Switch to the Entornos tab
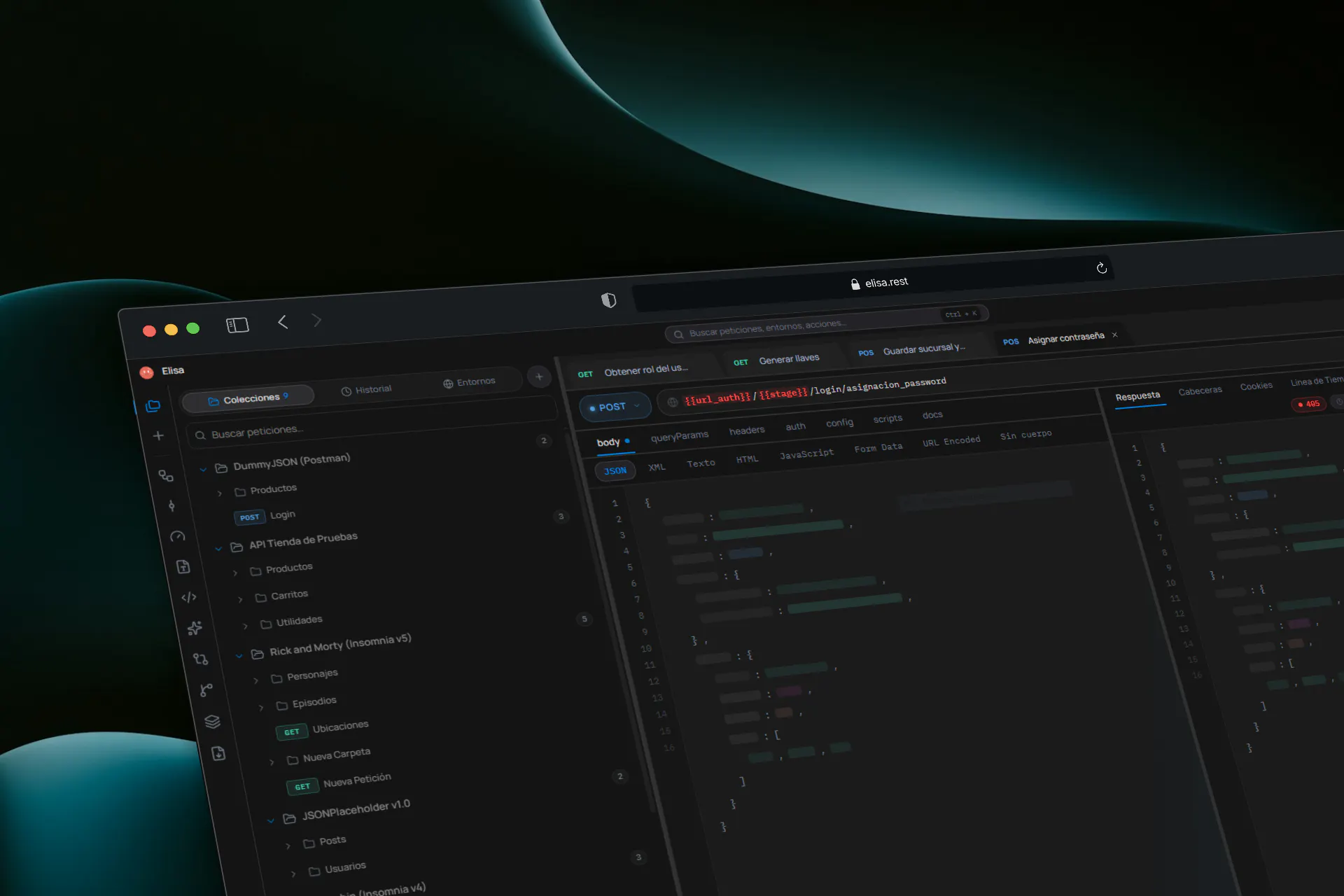The height and width of the screenshot is (896, 1344). pos(469,382)
